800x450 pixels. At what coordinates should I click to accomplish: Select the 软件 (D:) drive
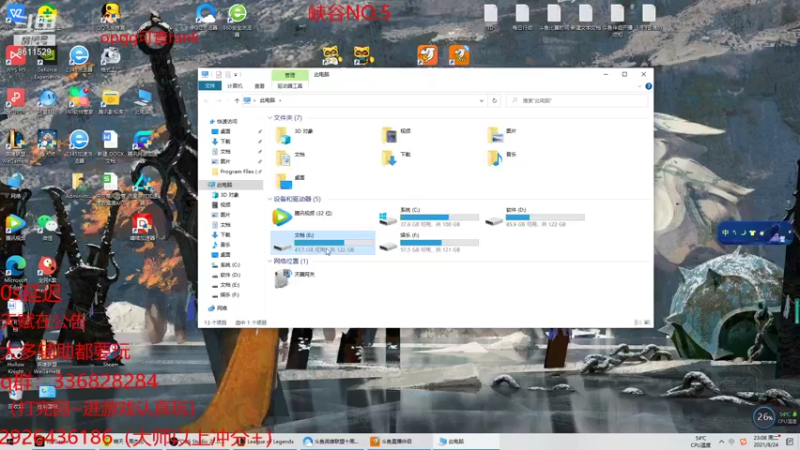click(x=535, y=217)
